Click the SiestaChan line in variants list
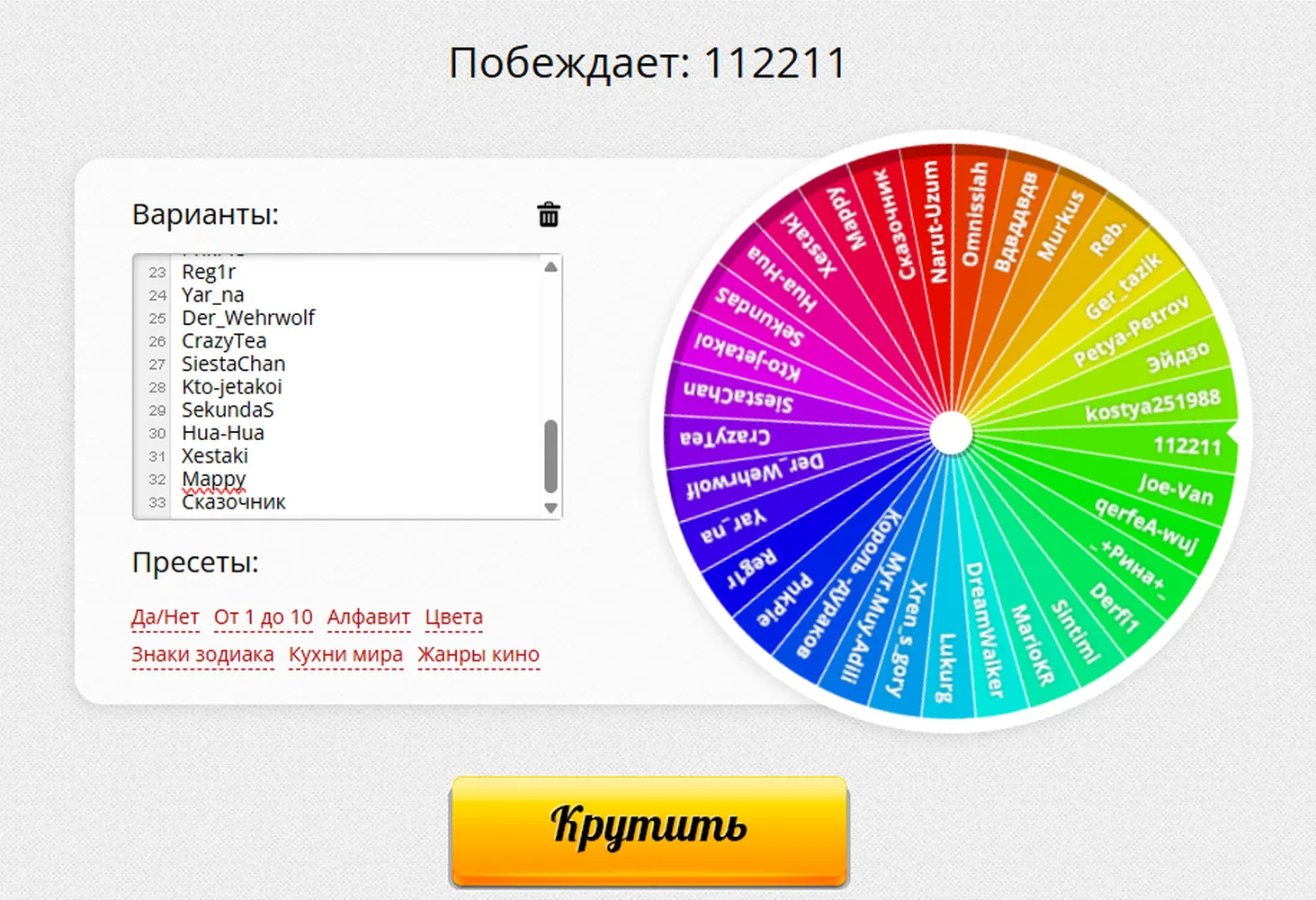This screenshot has height=900, width=1316. pyautogui.click(x=233, y=364)
